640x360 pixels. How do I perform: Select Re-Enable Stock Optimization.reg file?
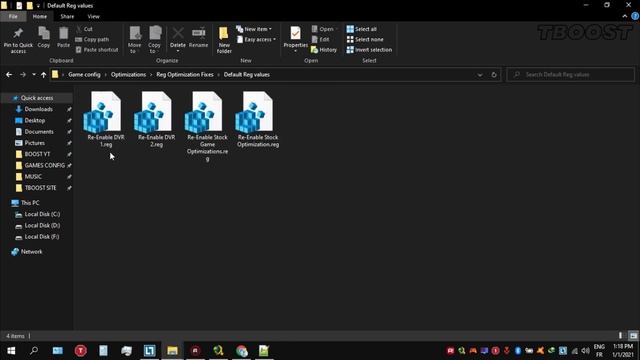(x=258, y=119)
